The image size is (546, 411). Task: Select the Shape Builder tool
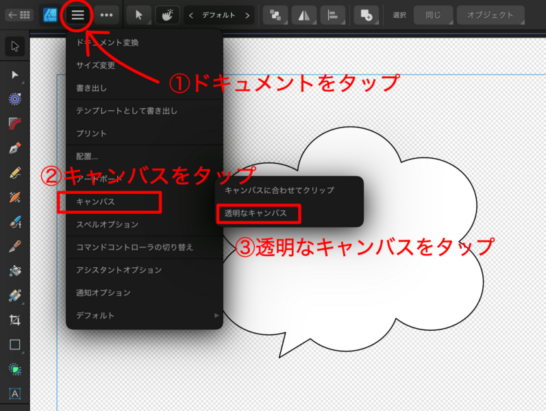click(x=15, y=369)
